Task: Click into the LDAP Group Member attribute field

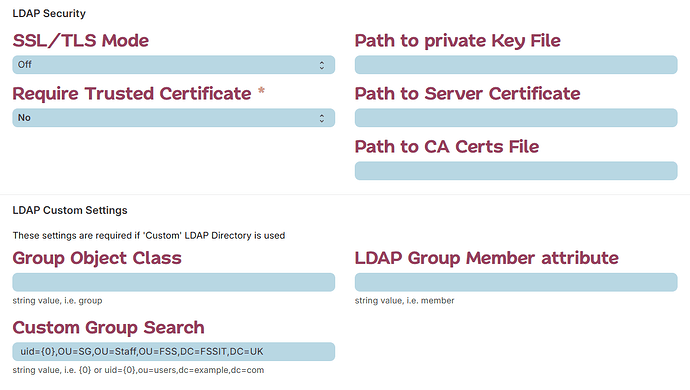Action: [516, 282]
